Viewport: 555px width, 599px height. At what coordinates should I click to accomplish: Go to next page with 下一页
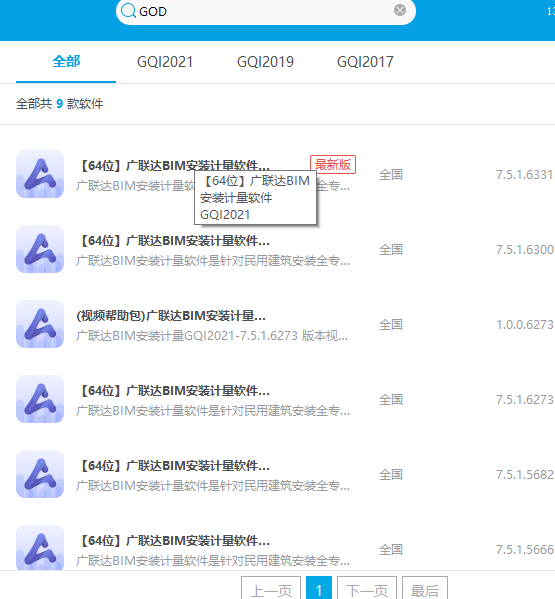[367, 588]
